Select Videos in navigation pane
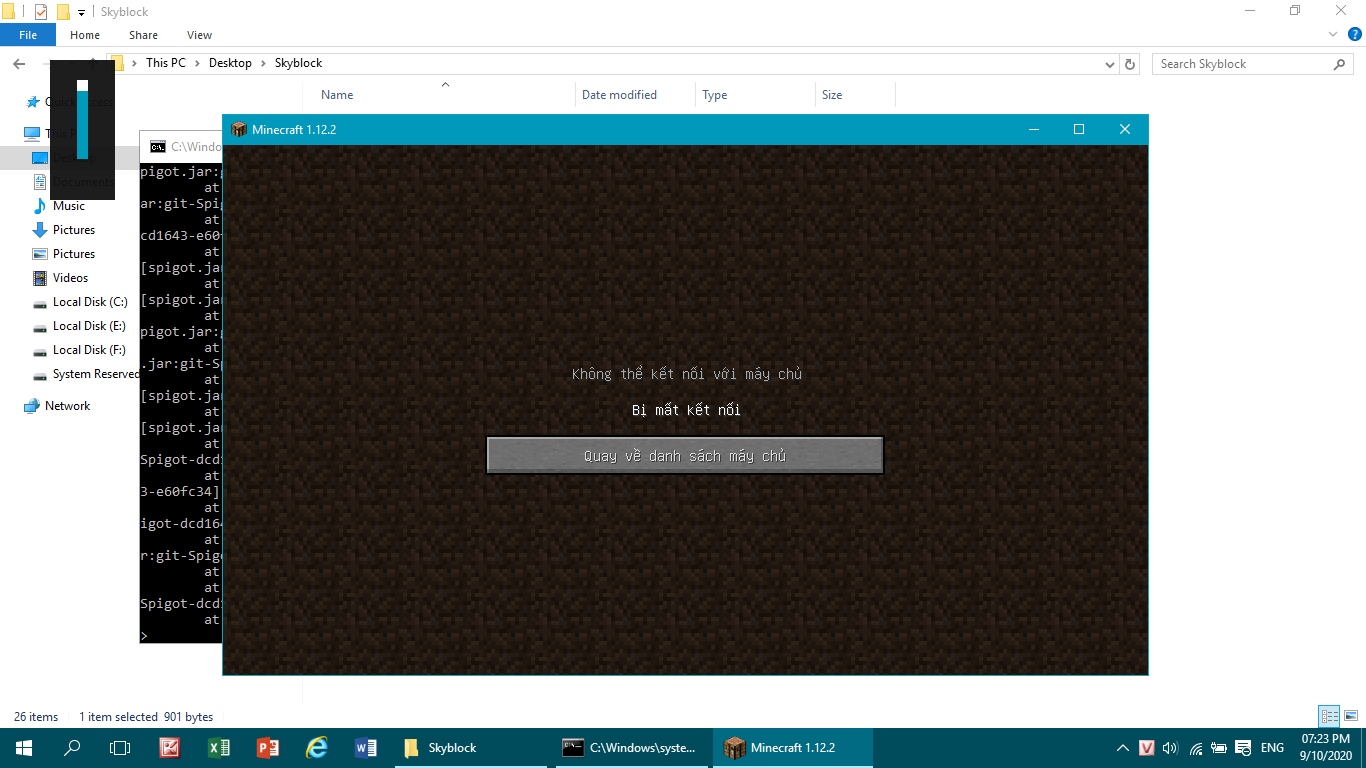This screenshot has width=1366, height=768. (70, 278)
